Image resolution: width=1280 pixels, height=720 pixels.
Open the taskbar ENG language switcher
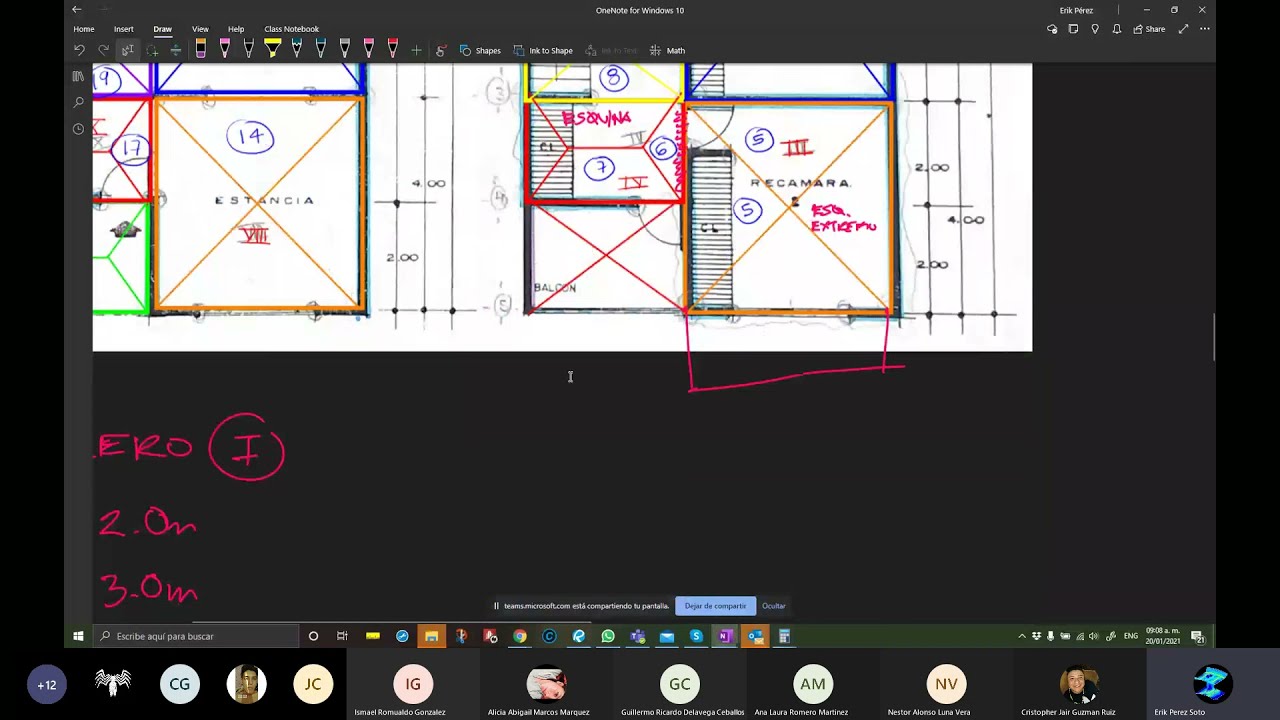(x=1131, y=636)
